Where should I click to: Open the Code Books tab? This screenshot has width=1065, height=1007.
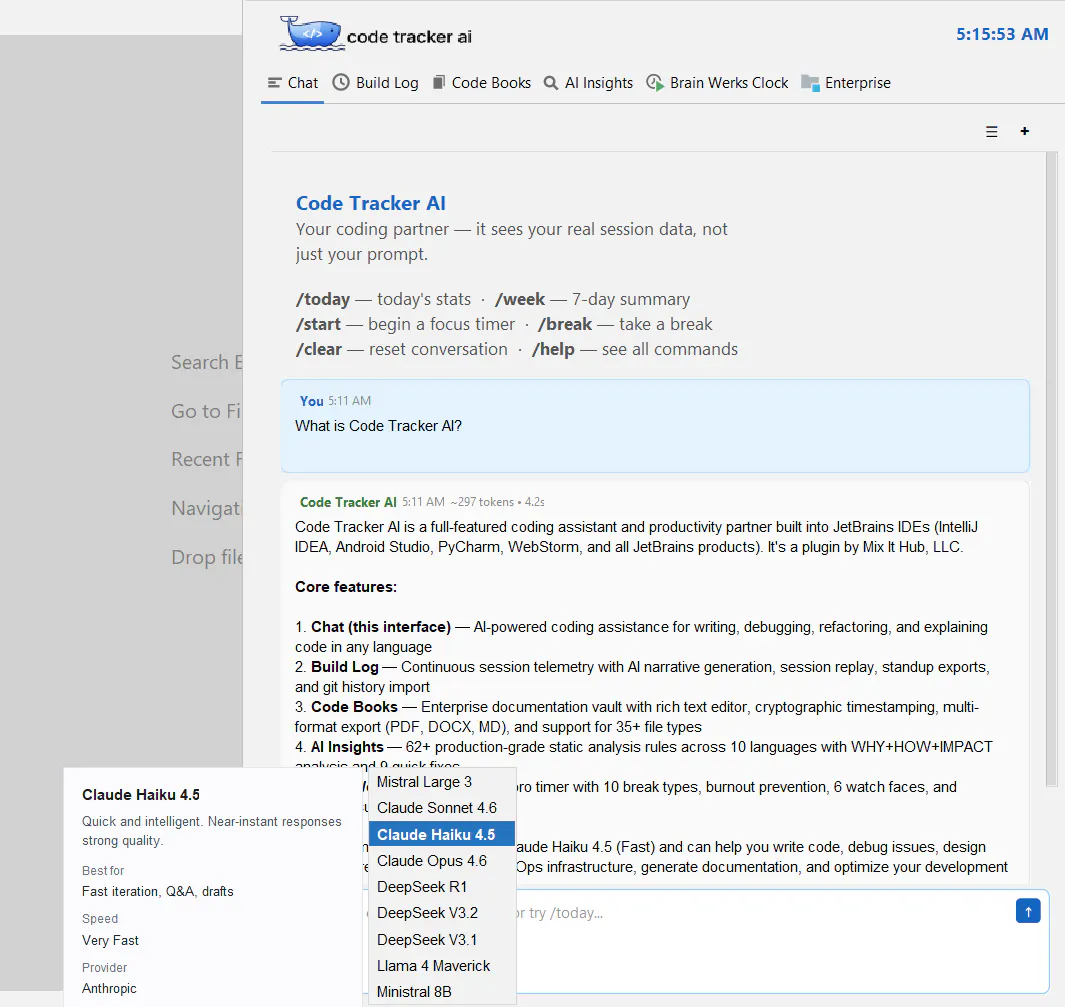coord(482,83)
